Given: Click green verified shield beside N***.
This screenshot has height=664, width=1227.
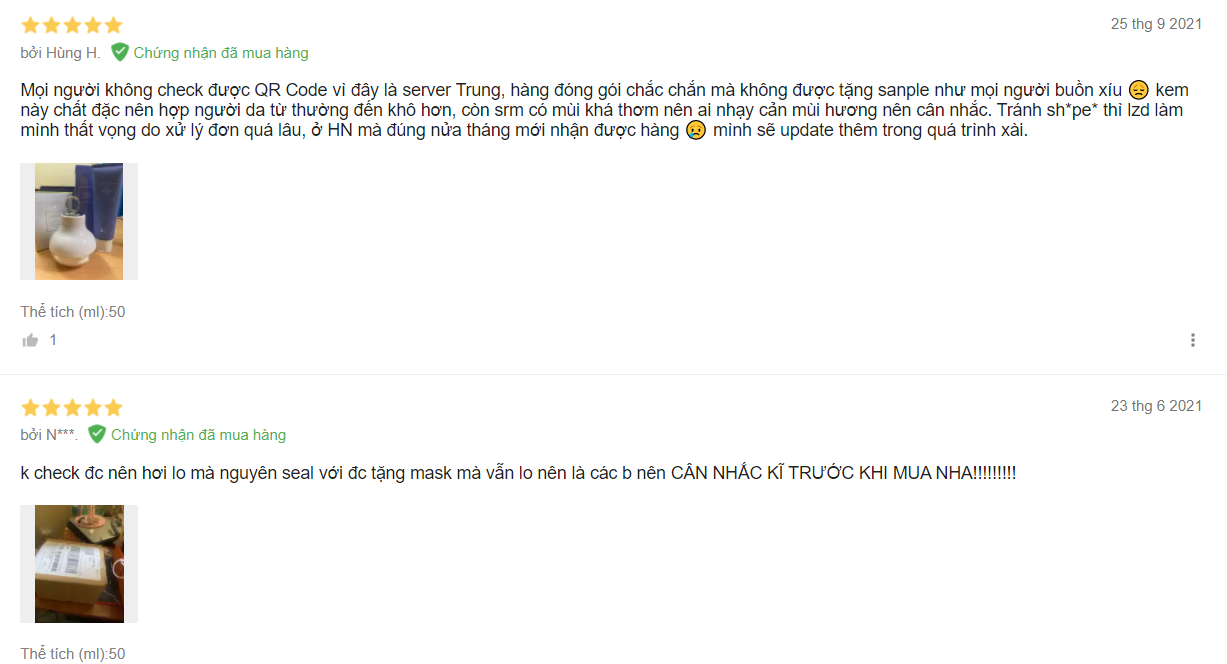Looking at the screenshot, I should pos(97,434).
